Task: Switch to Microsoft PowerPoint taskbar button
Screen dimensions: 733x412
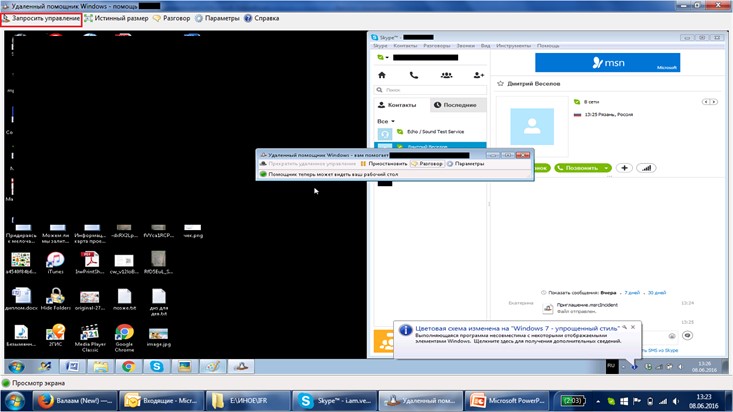Action: pyautogui.click(x=508, y=401)
